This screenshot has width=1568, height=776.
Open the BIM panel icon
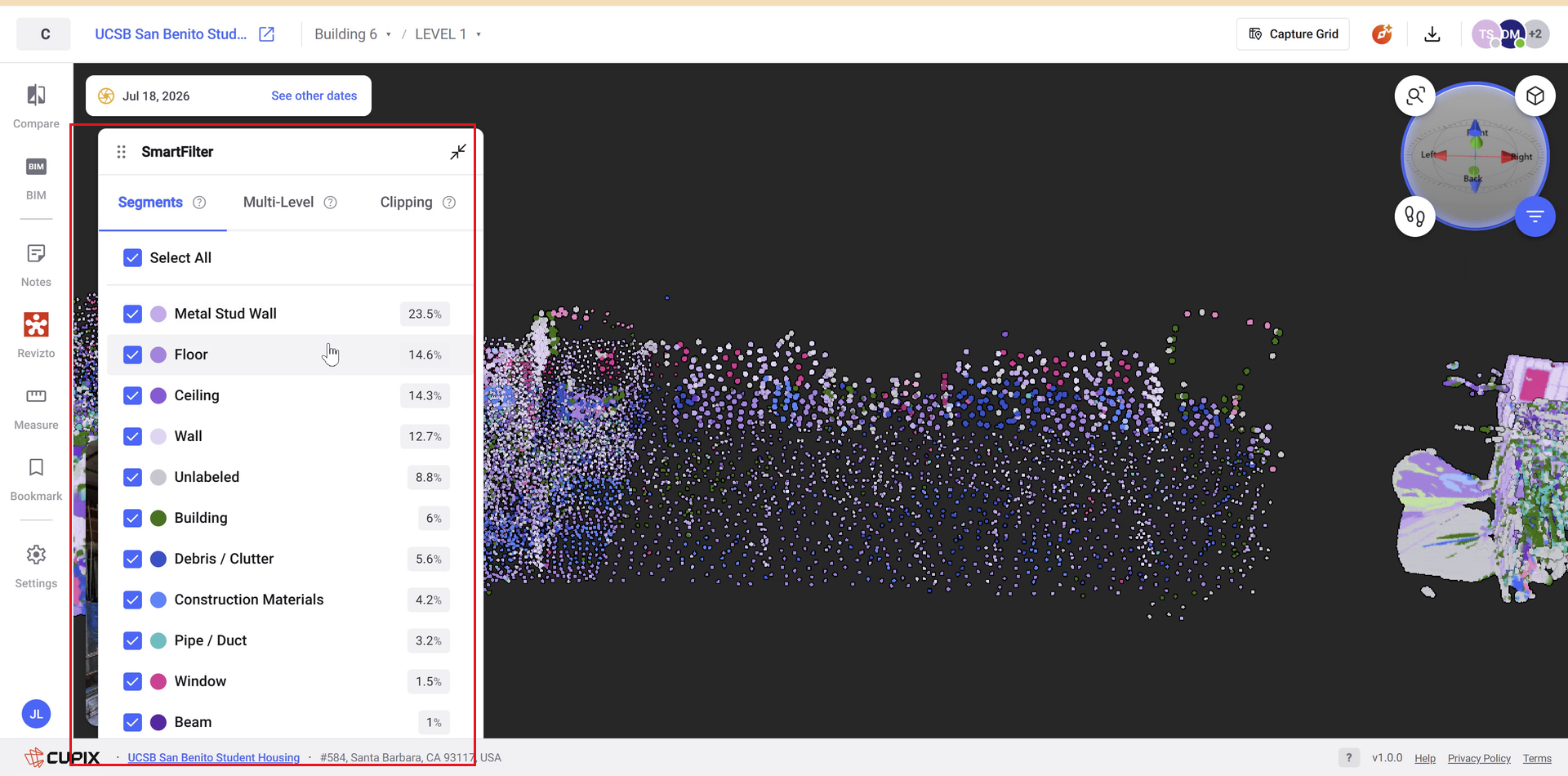[36, 178]
